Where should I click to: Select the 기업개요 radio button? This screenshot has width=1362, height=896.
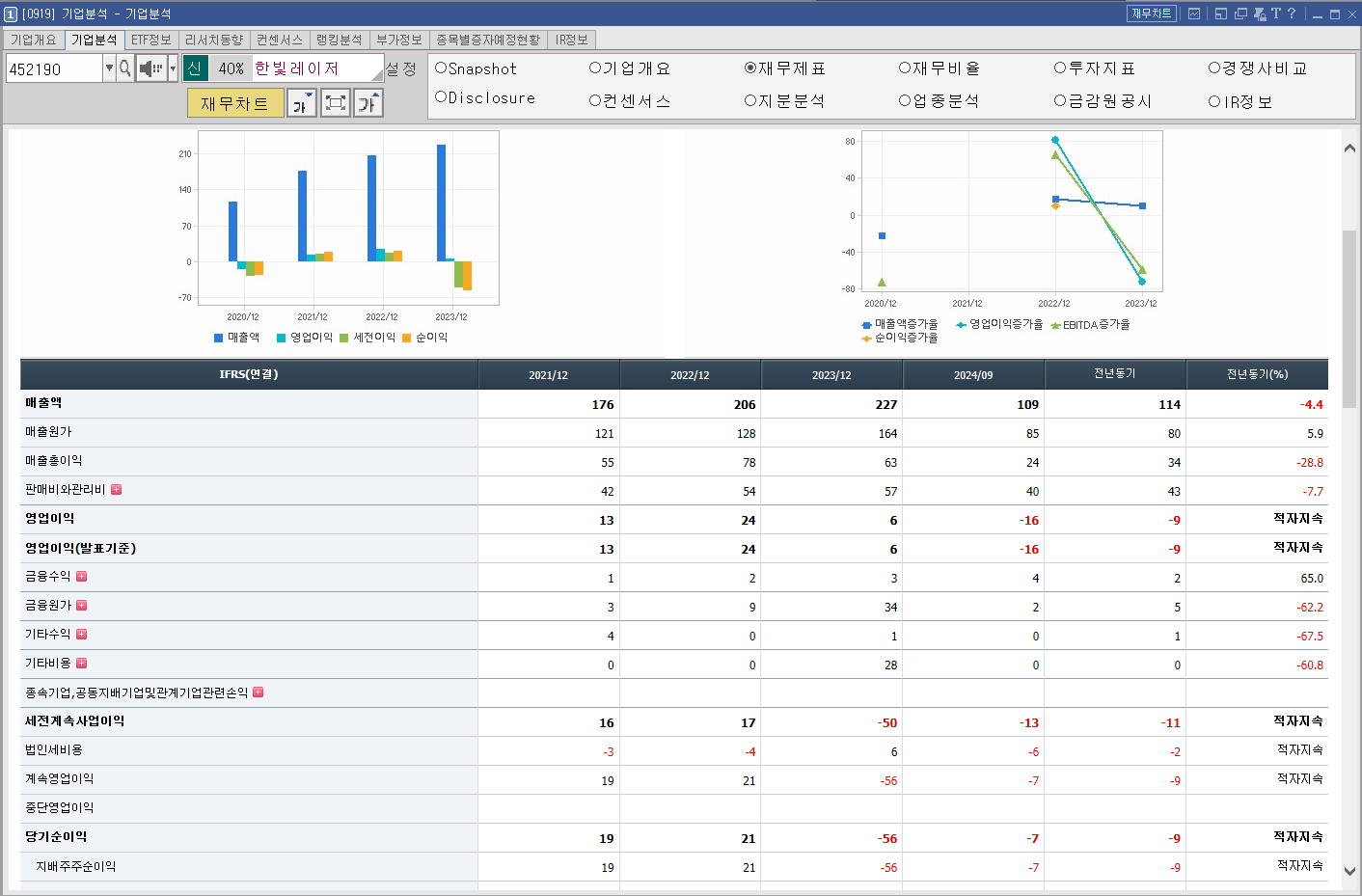tap(595, 68)
